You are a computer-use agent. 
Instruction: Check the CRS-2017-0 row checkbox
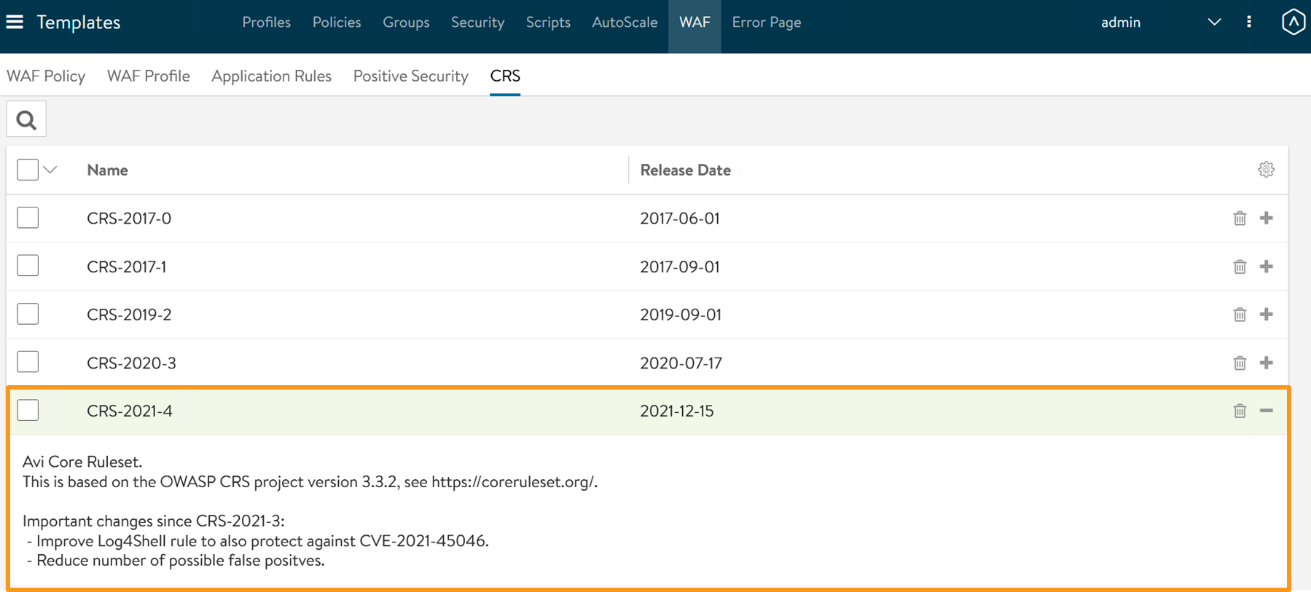[28, 217]
